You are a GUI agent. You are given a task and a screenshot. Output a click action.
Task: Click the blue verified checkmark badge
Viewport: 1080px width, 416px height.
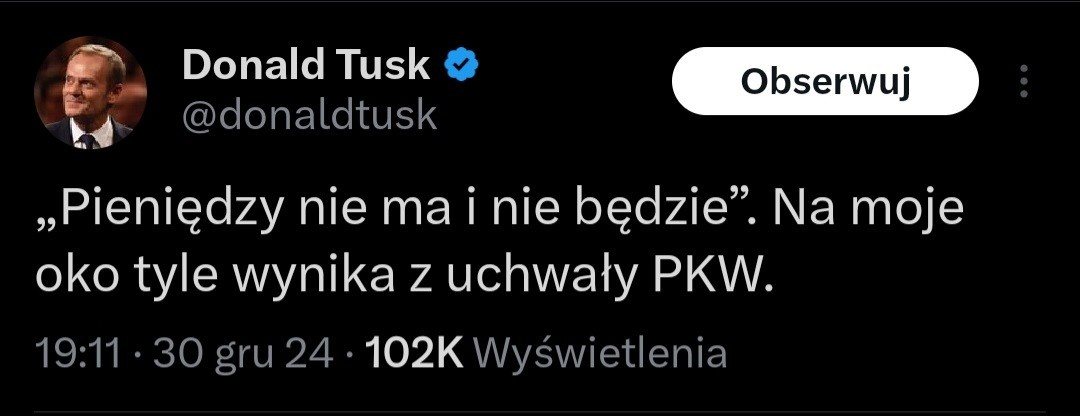[x=461, y=66]
